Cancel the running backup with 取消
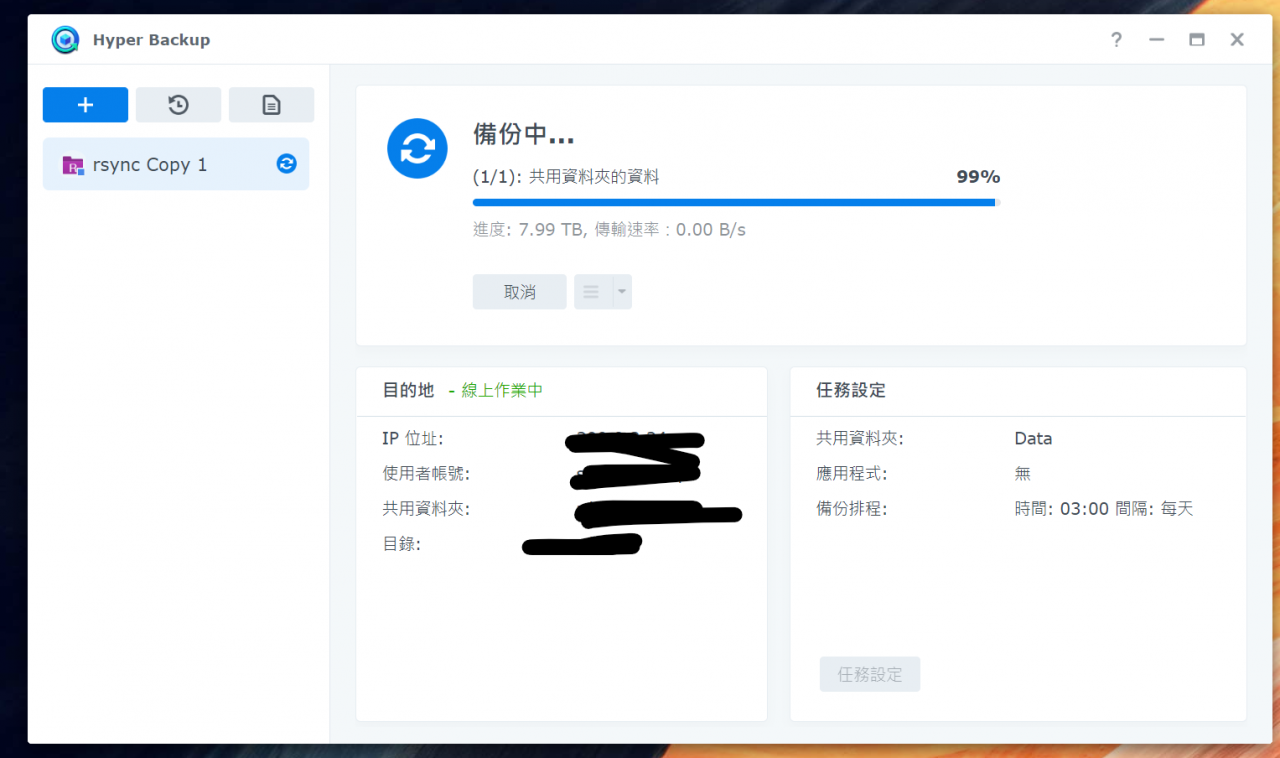1280x758 pixels. 519,291
